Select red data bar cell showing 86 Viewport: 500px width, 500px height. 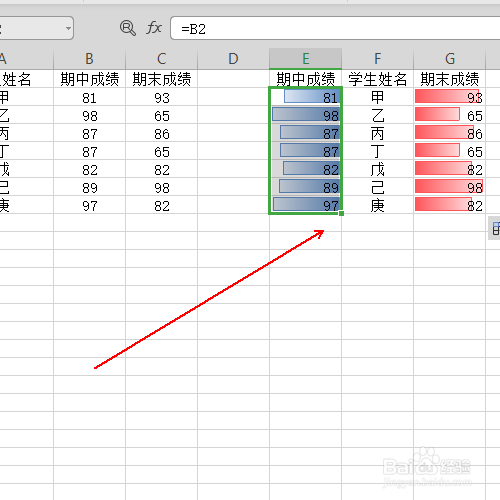450,133
